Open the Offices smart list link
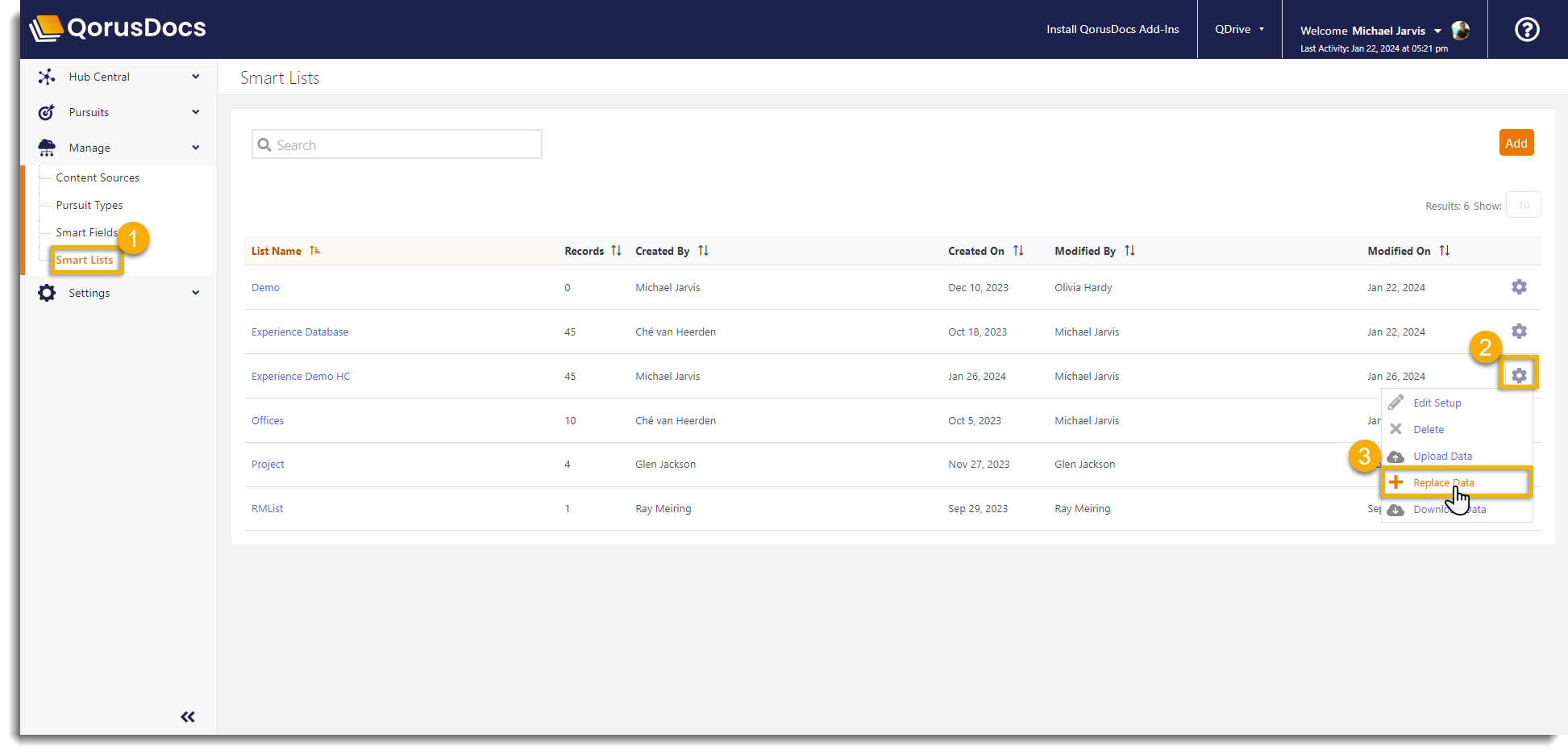 coord(267,420)
